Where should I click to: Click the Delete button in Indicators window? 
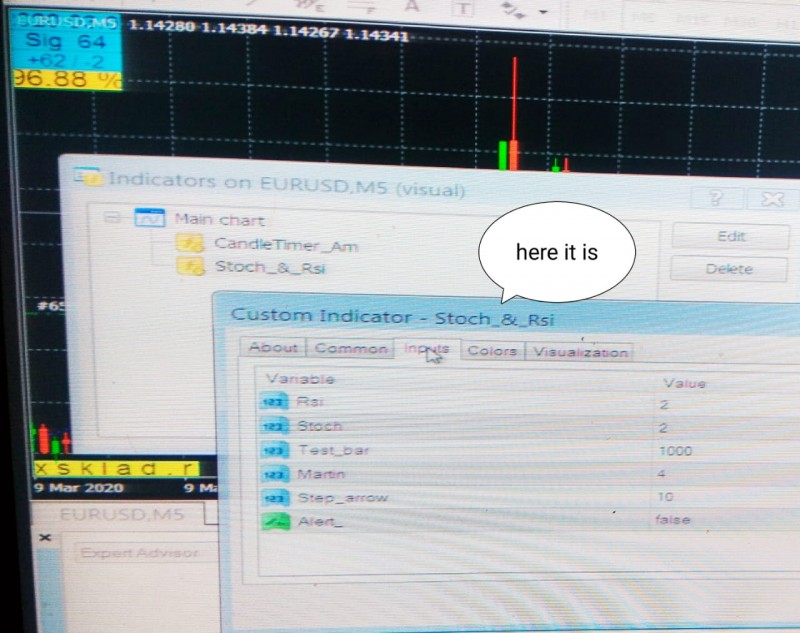729,268
